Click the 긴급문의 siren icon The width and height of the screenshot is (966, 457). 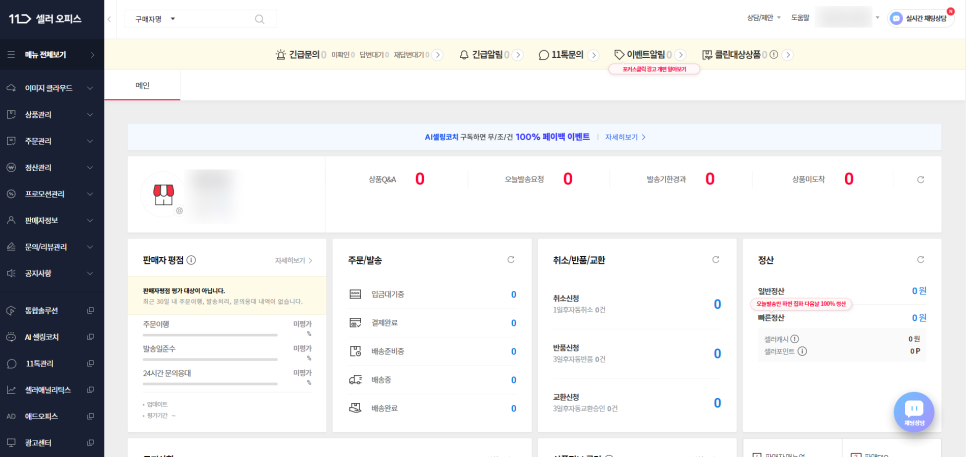(x=281, y=55)
